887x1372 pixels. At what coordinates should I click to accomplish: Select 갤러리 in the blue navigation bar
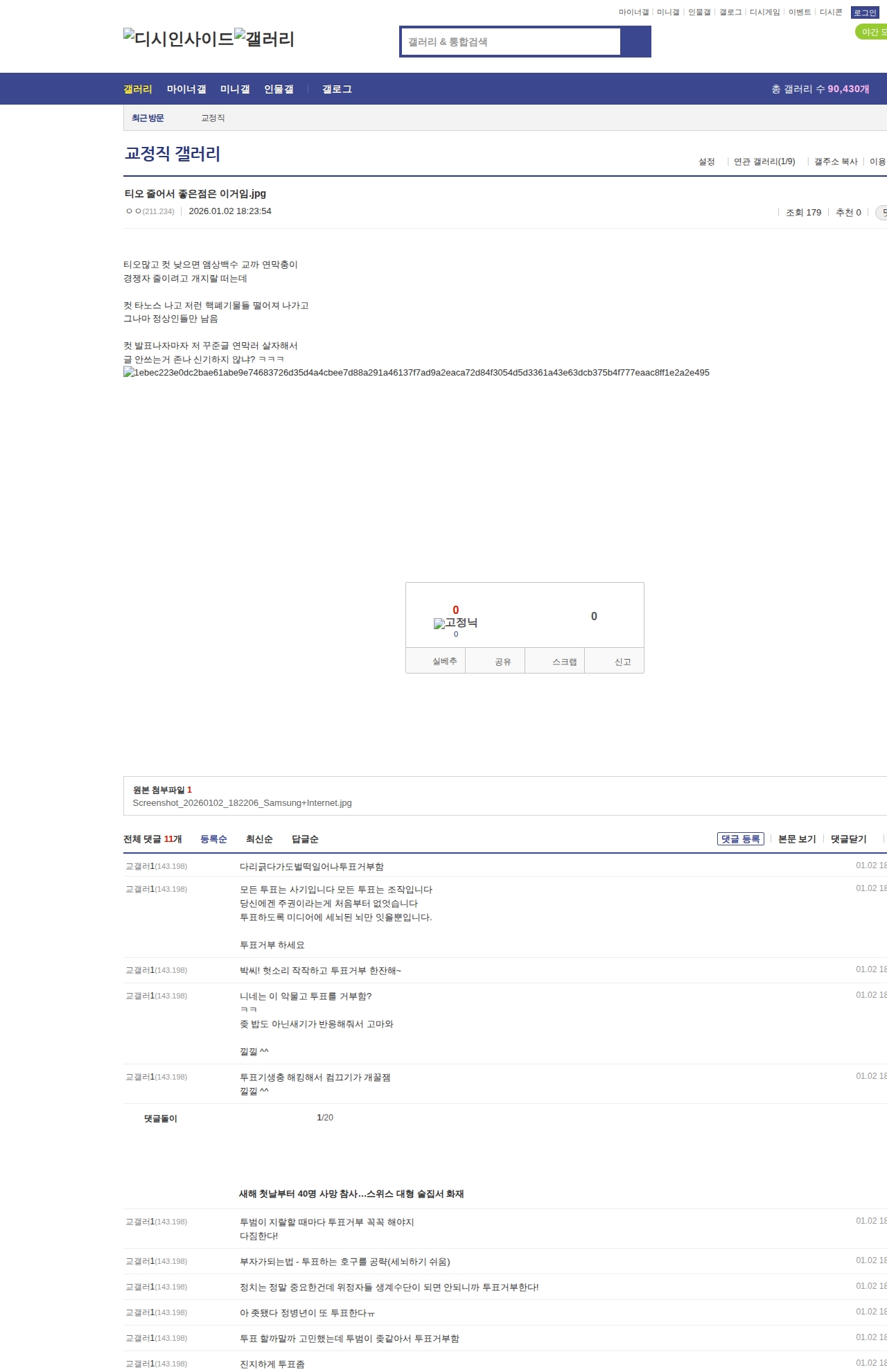[138, 89]
